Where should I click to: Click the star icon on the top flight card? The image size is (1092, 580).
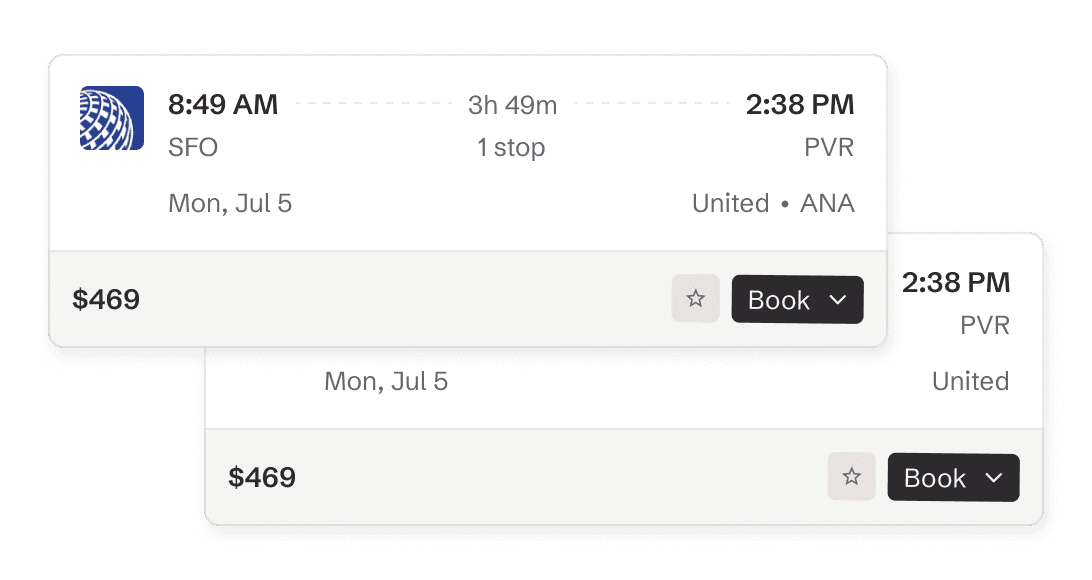tap(695, 298)
